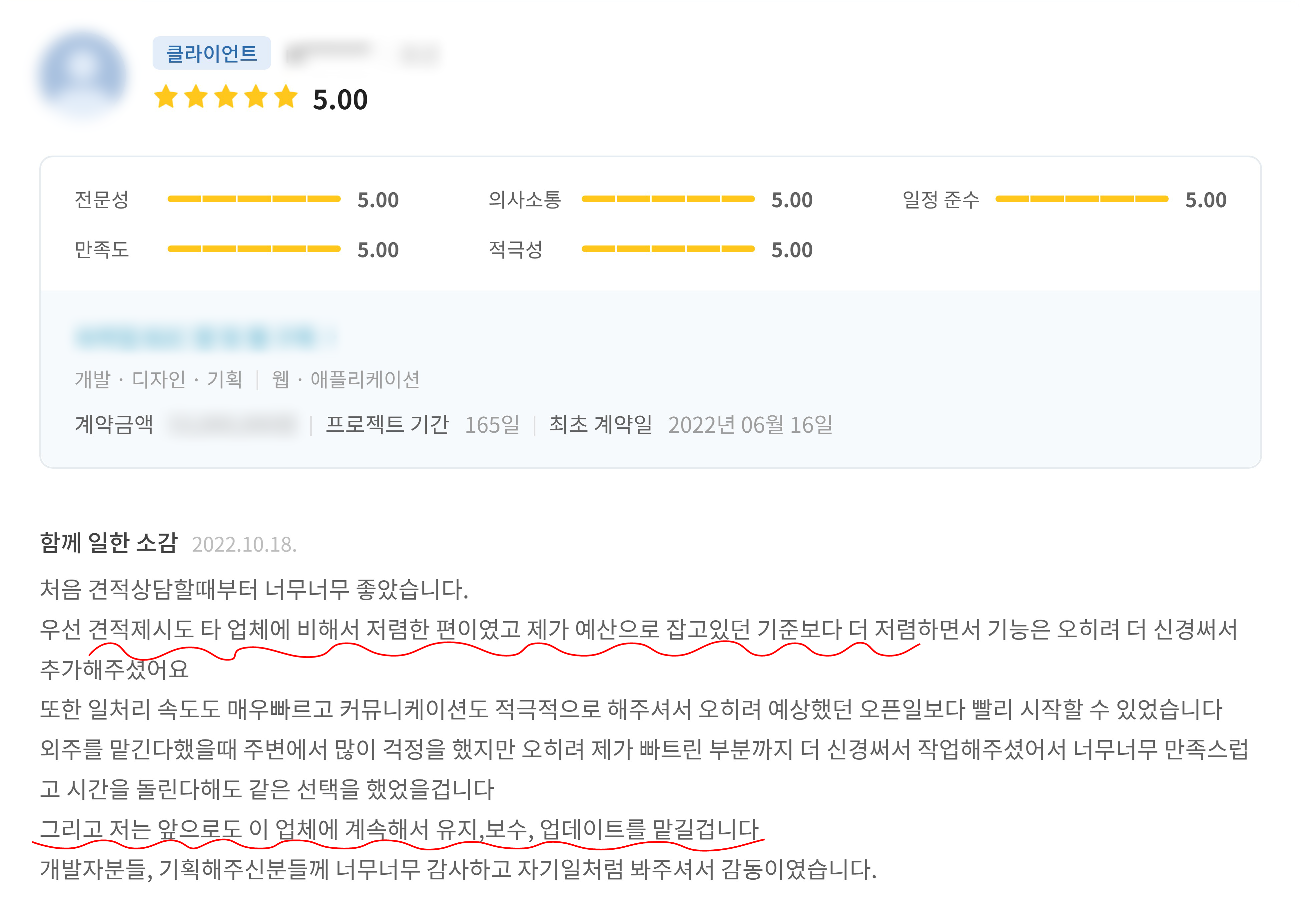Click the first yellow rating star
The width and height of the screenshot is (1301, 924).
coord(166,97)
